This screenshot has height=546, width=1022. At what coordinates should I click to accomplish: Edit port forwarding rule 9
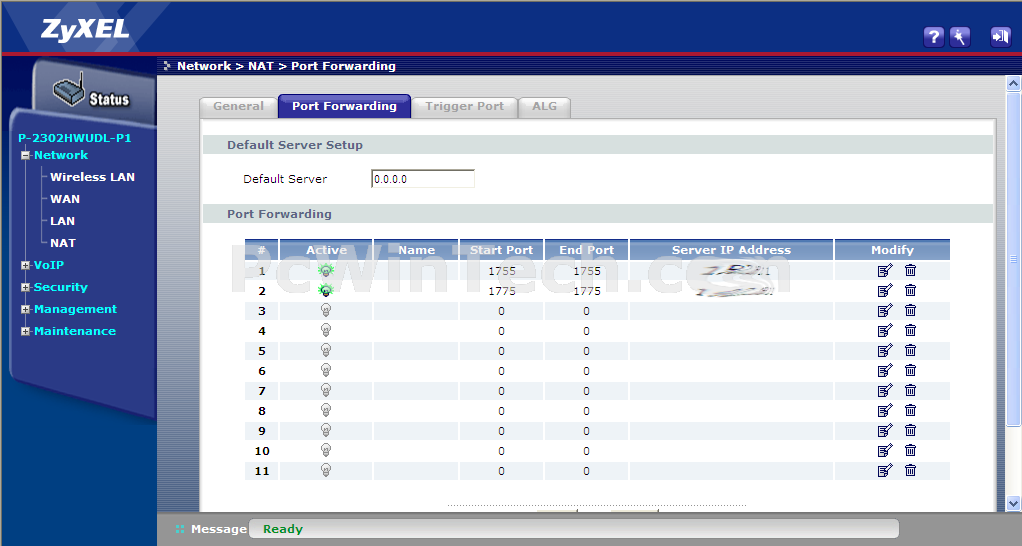click(884, 431)
